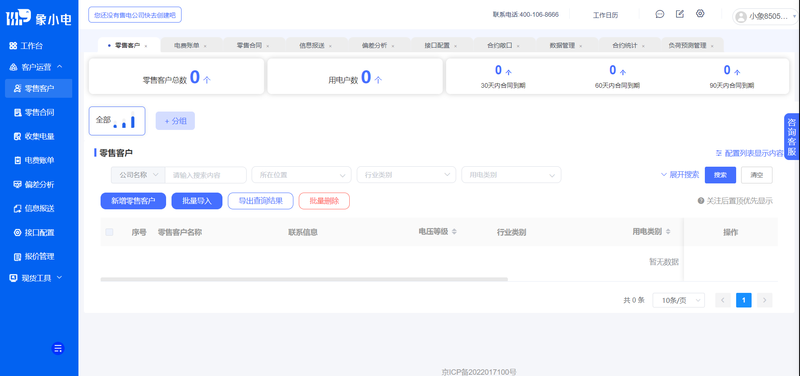Open the 所在位置 dropdown
The height and width of the screenshot is (376, 800).
302,175
